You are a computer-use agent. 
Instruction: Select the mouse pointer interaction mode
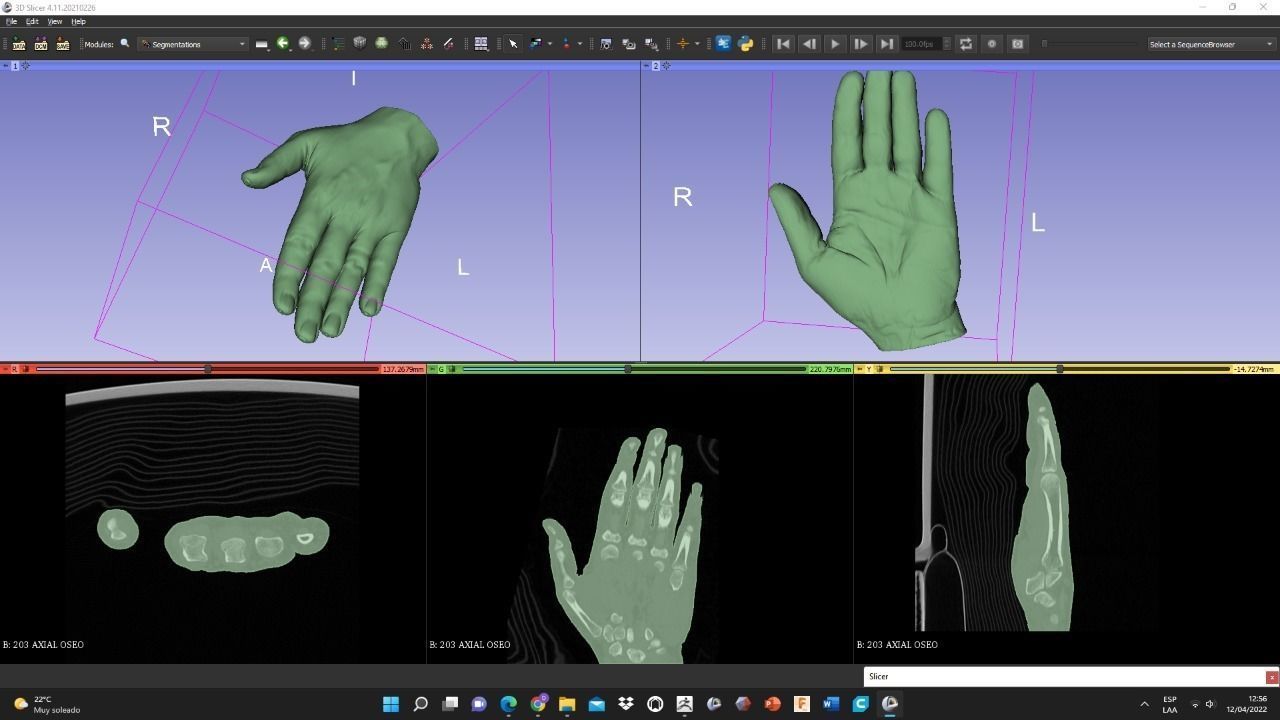pos(513,44)
